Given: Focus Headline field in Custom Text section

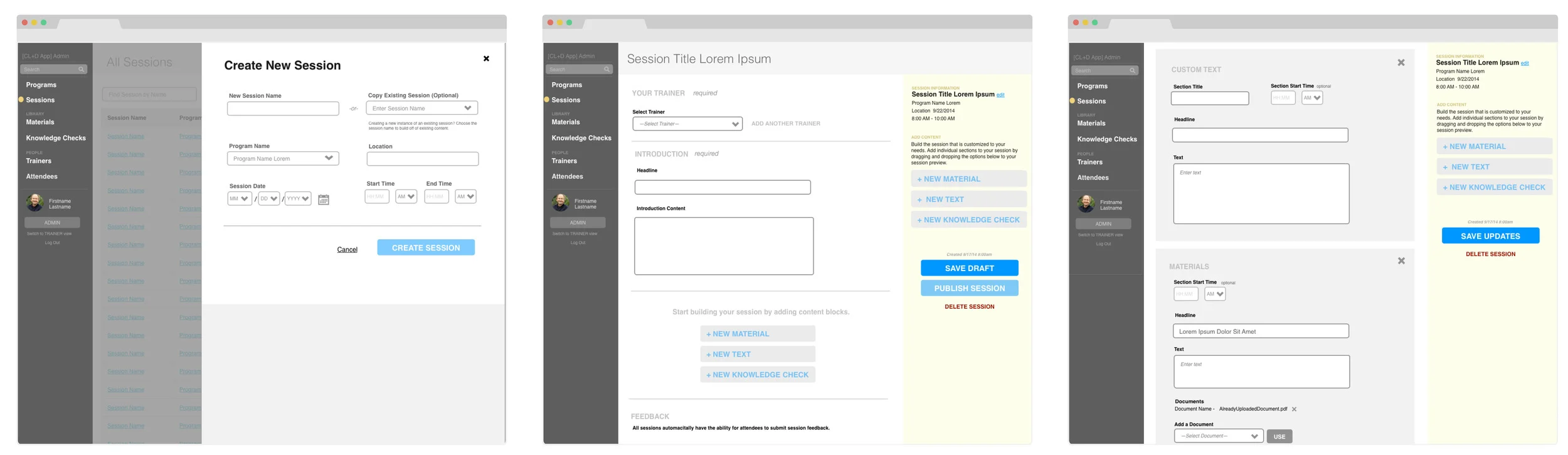Looking at the screenshot, I should coord(1260,135).
